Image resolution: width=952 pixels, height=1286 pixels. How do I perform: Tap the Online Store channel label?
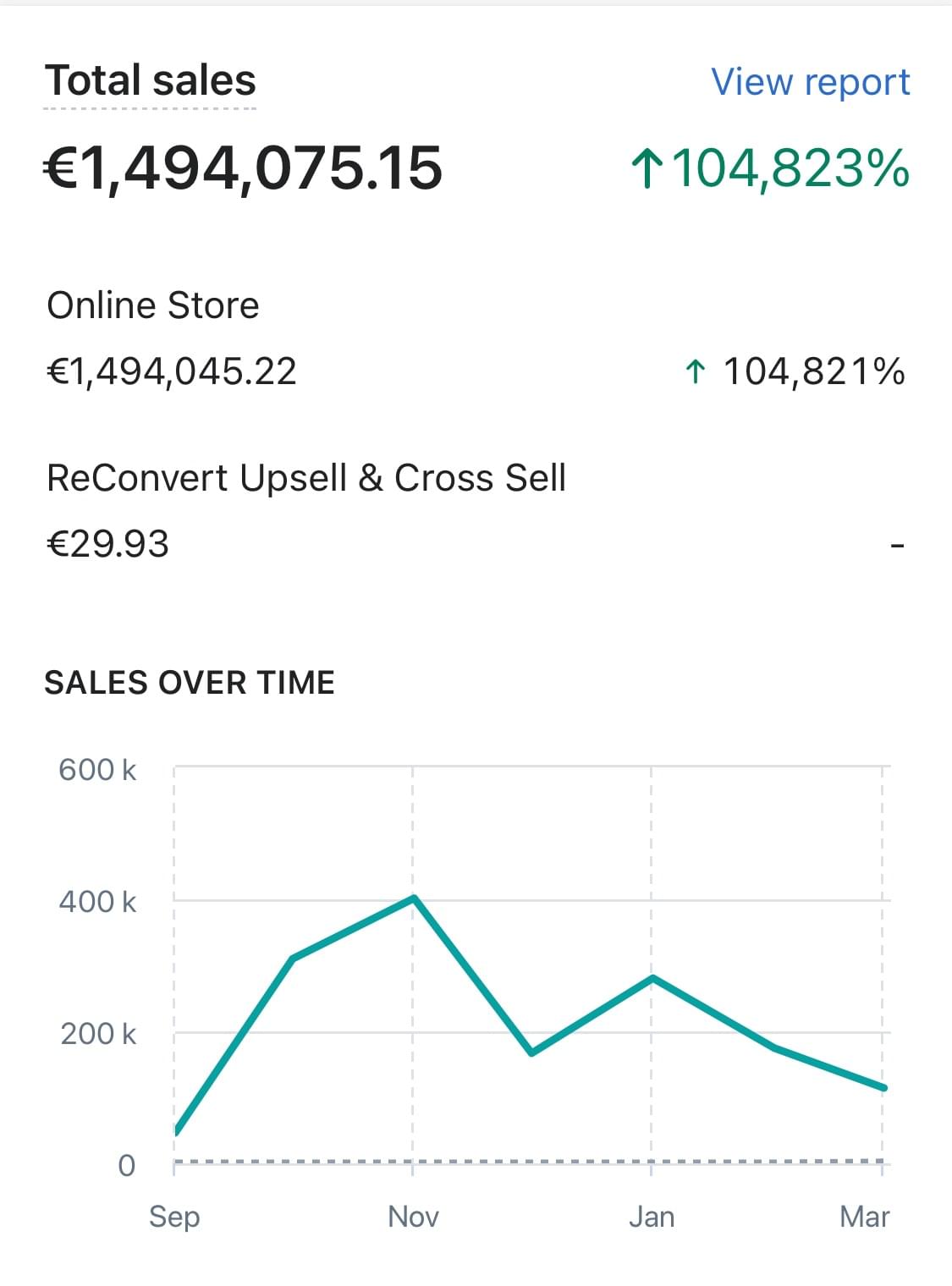[153, 305]
